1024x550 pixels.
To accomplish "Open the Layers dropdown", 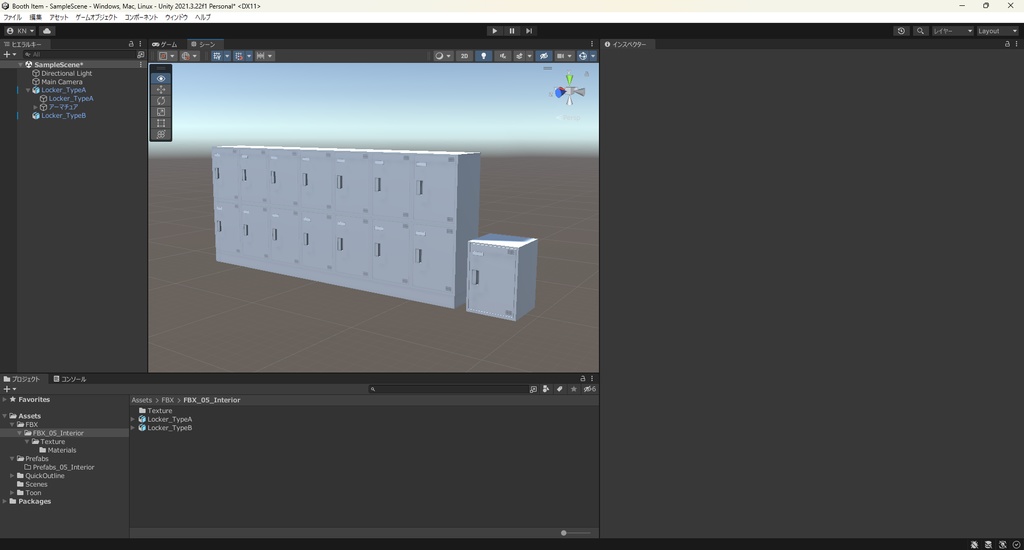I will [x=952, y=31].
